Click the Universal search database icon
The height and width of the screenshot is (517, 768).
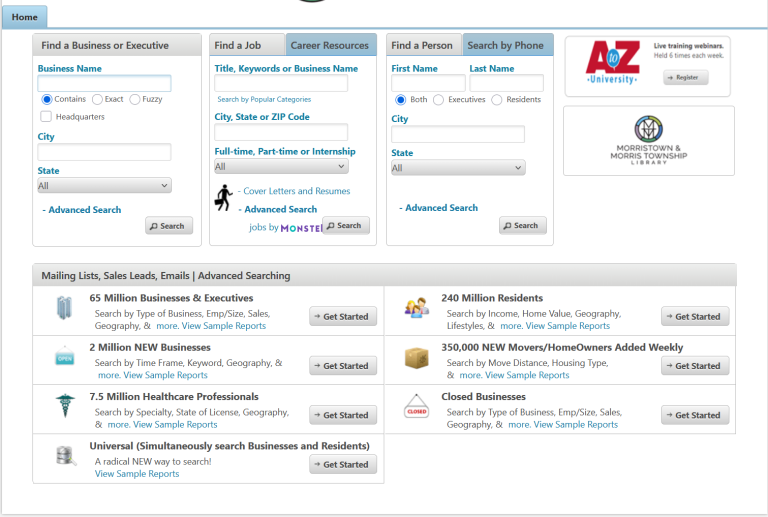point(65,456)
